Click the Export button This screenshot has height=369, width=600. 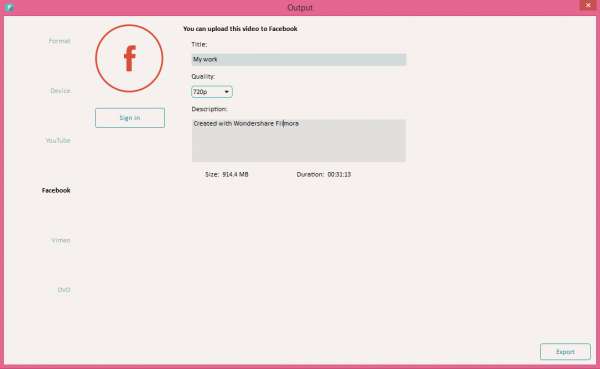coord(565,352)
